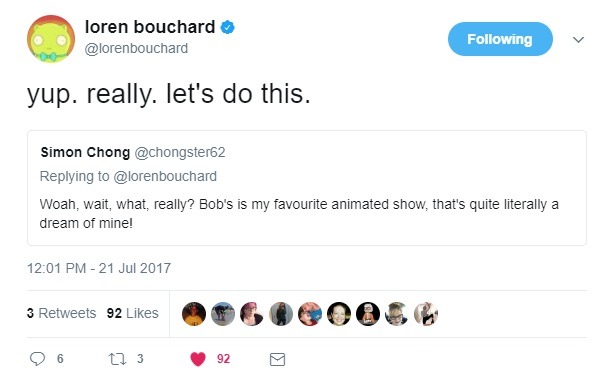The image size is (606, 388).
Task: Click the loren bouchard display name
Action: tap(150, 27)
